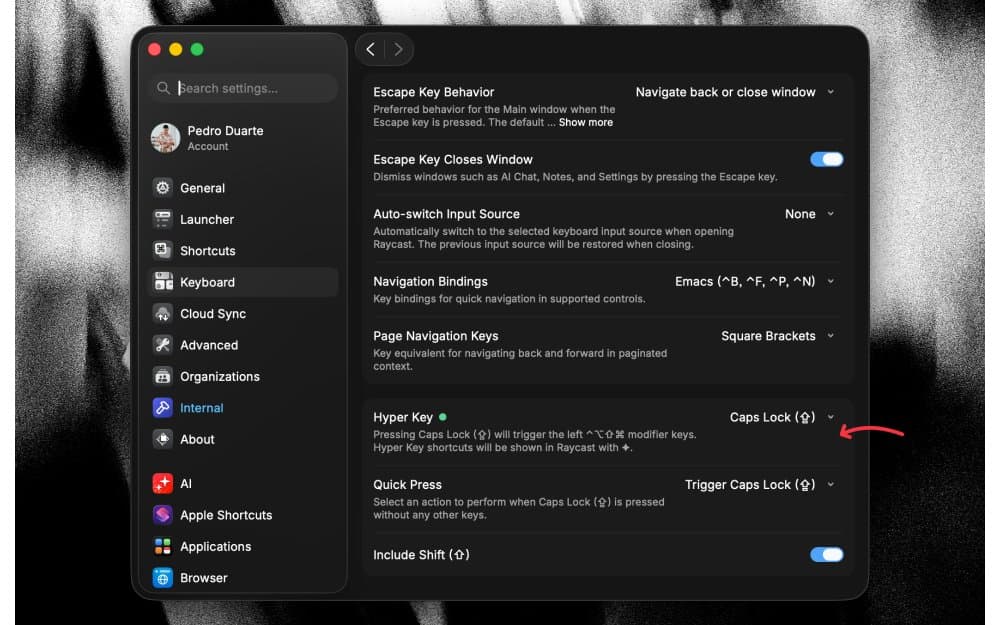Click the Quick Press label
The image size is (1000, 625).
click(408, 485)
